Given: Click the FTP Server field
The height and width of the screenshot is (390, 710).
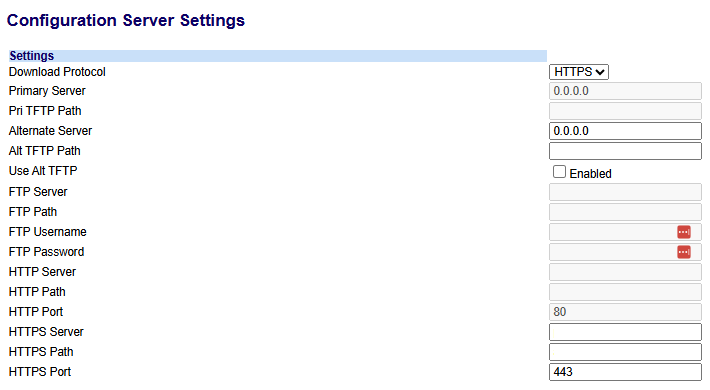Looking at the screenshot, I should 625,192.
